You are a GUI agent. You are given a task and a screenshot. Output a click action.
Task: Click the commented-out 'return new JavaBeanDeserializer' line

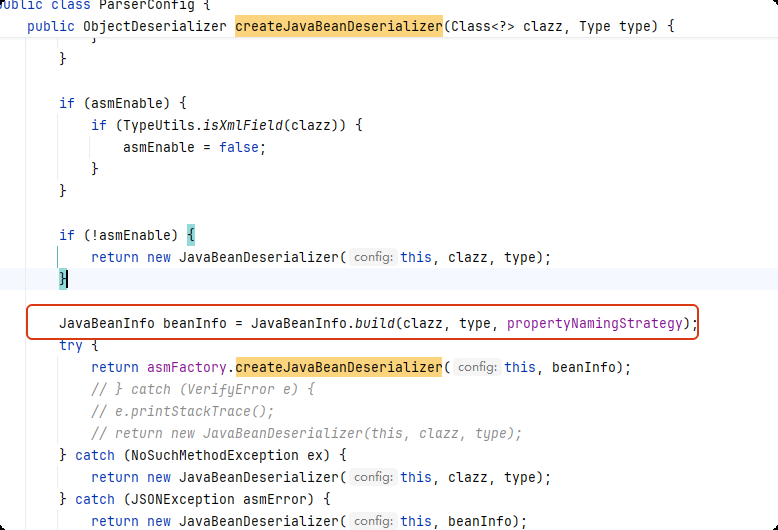tap(307, 433)
